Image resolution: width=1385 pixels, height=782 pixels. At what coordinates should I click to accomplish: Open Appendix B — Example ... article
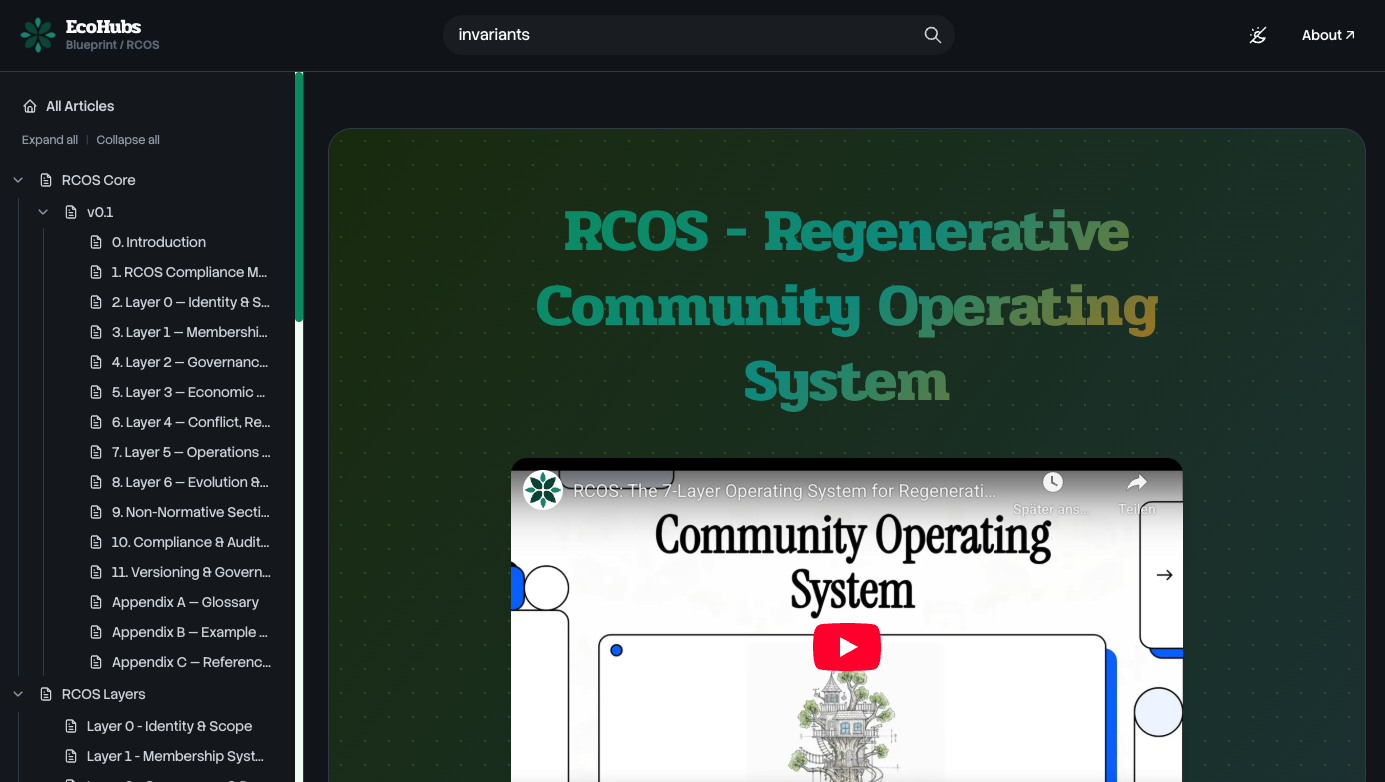click(x=189, y=632)
